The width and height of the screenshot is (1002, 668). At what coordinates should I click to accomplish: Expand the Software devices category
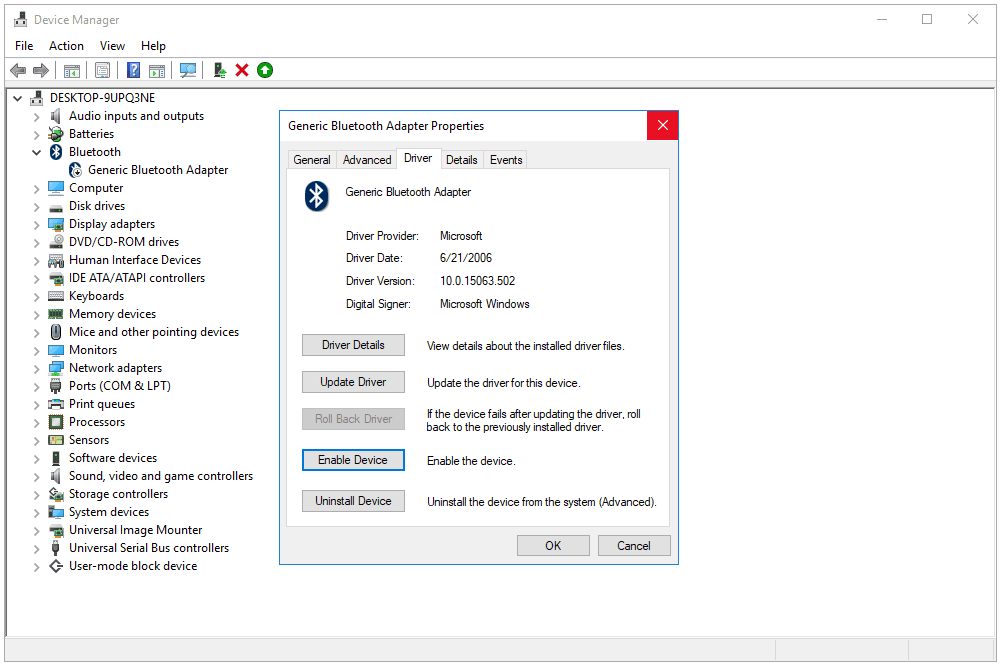click(37, 458)
